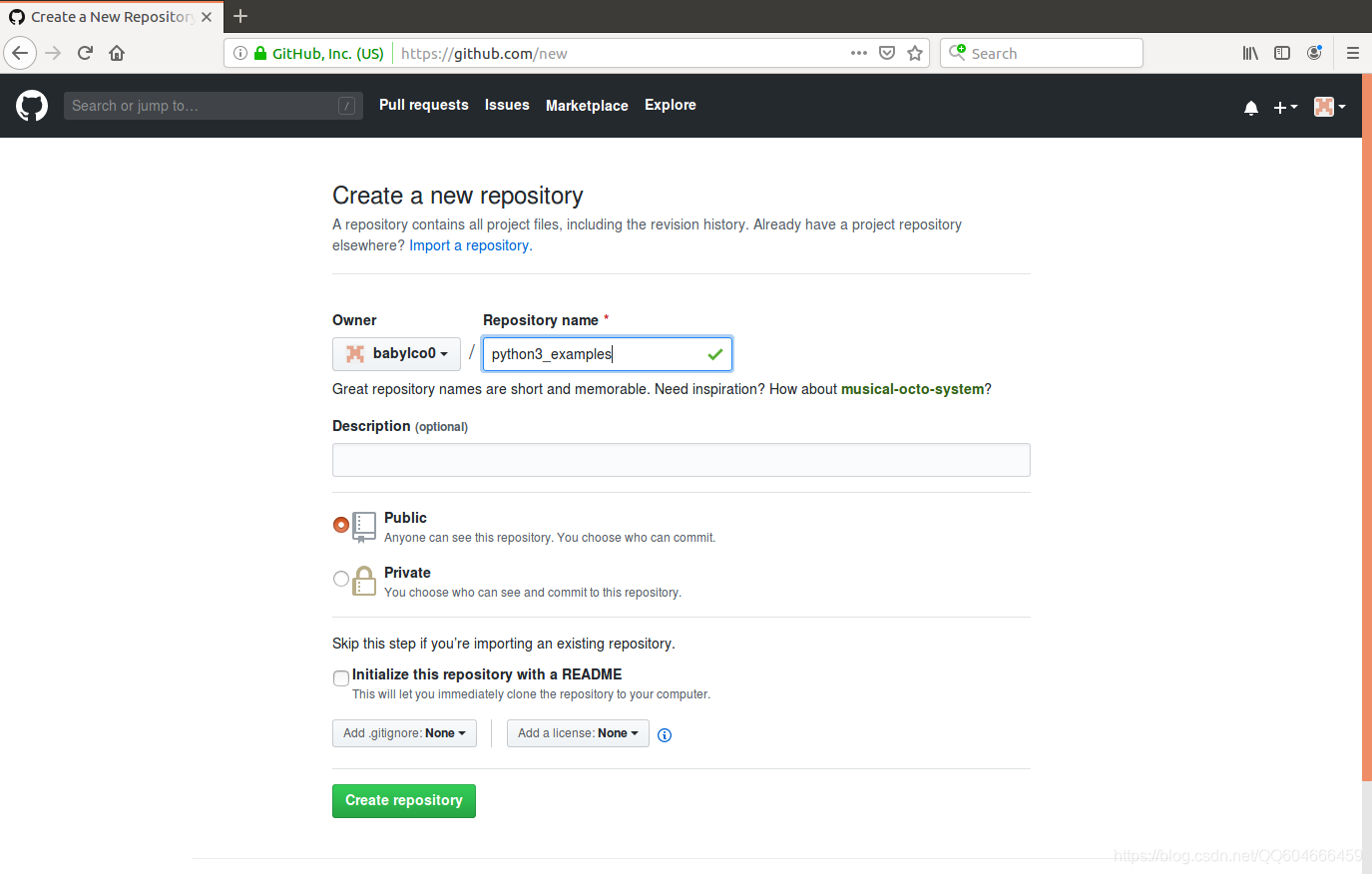Open the plus create-new dropdown in header
The width and height of the screenshot is (1372, 874).
pos(1285,108)
